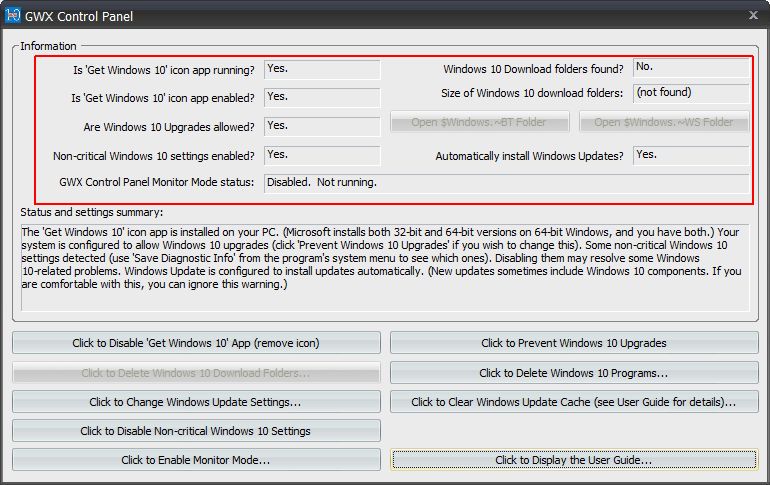Select the 'Windows 10 Upgrades allowed' value field
Image resolution: width=770 pixels, height=485 pixels.
321,127
